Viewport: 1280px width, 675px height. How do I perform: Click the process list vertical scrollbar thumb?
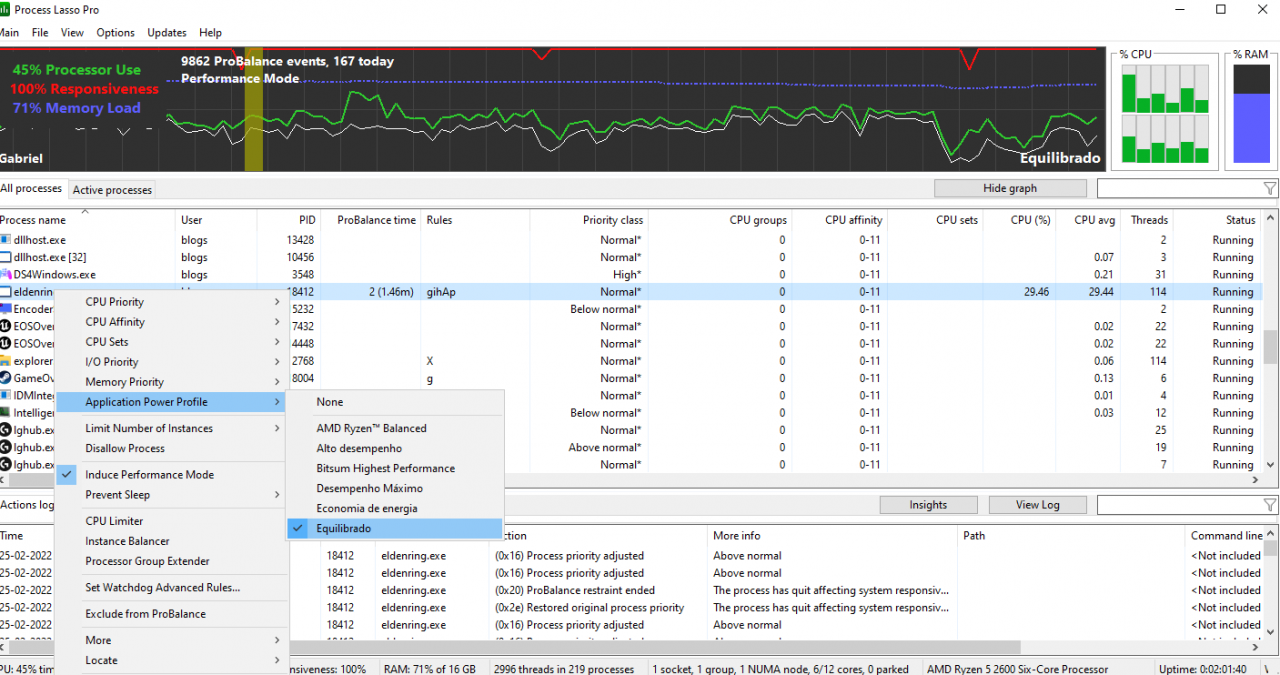coord(1270,347)
